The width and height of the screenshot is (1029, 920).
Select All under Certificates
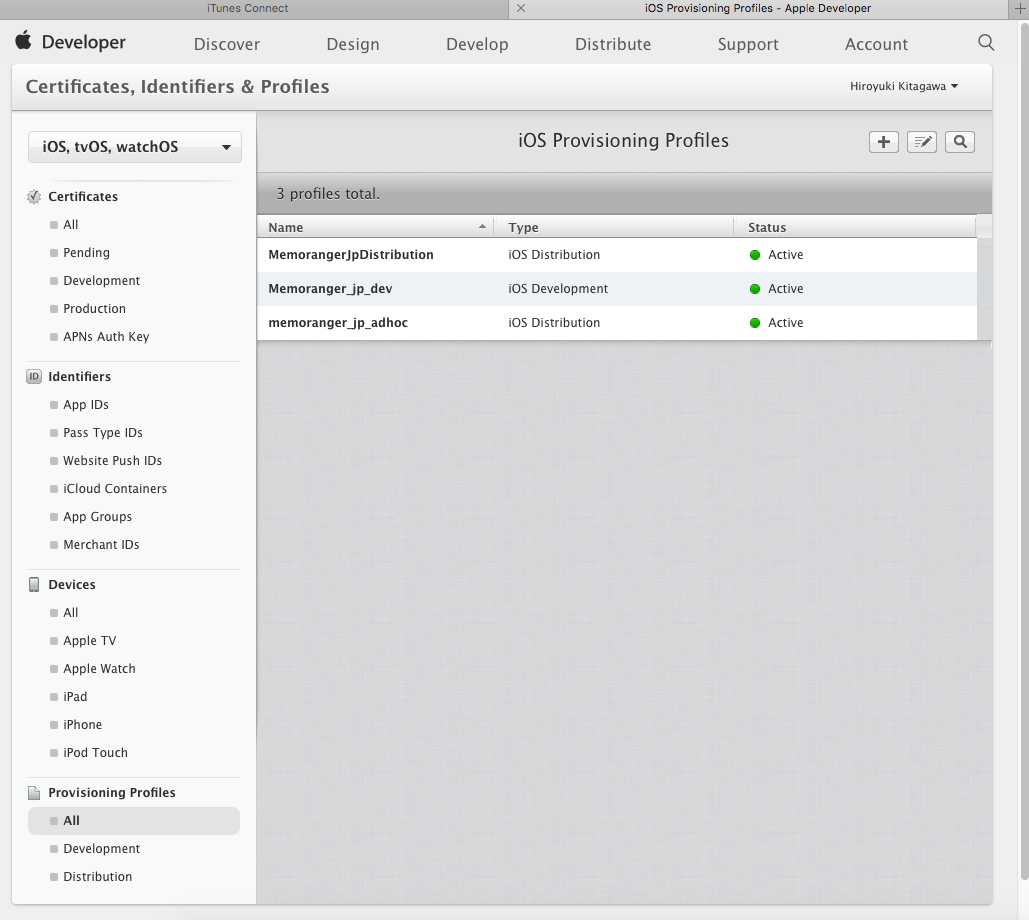coord(70,224)
